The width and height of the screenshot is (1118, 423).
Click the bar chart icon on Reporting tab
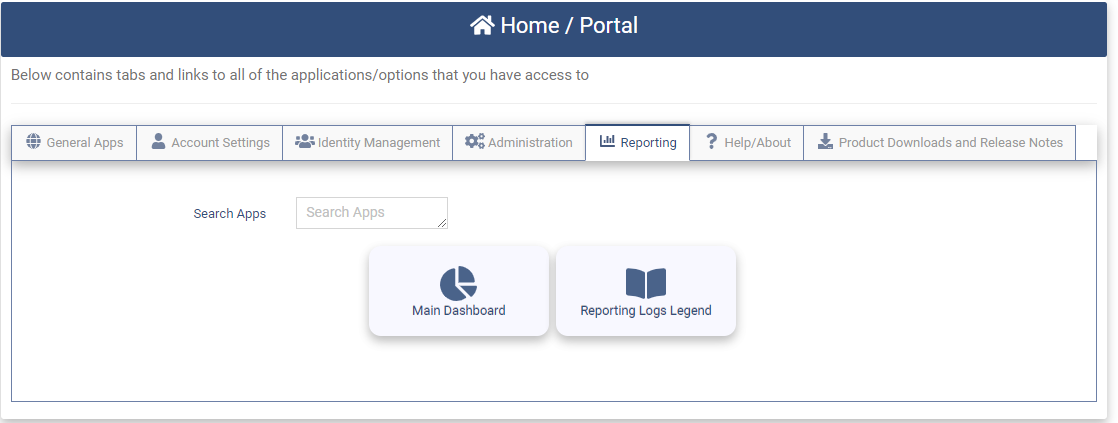(x=607, y=142)
